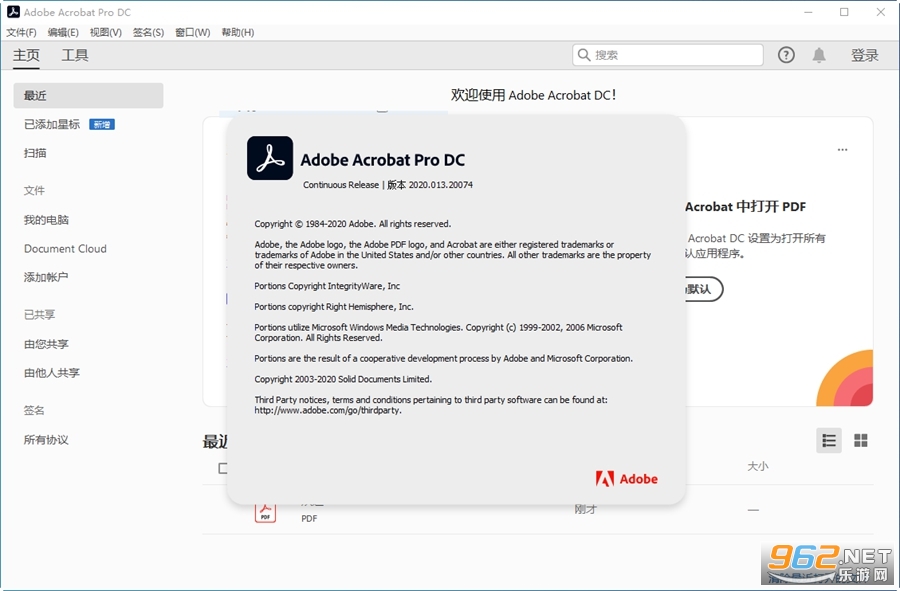Click the thirdparty URL in About dialog
Screen dimensions: 900x591
pos(328,410)
